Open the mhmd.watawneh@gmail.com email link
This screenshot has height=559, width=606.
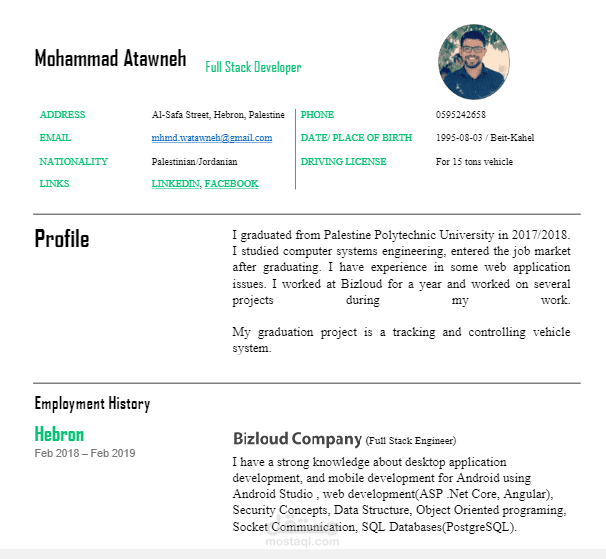(212, 138)
